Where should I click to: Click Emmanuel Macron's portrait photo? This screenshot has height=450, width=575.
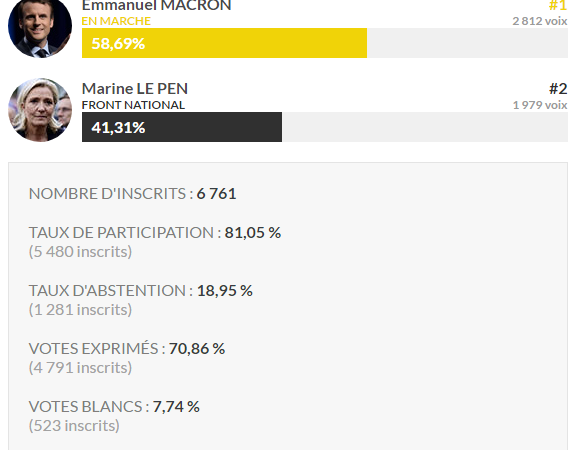40,27
